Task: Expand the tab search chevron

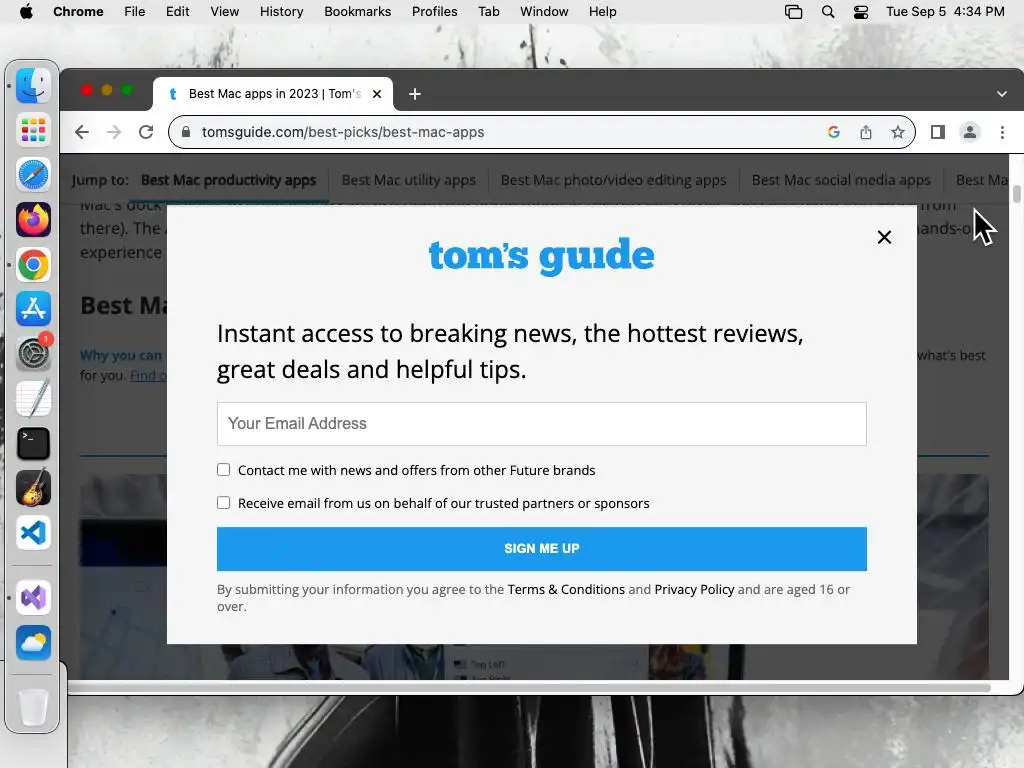Action: [x=1001, y=94]
